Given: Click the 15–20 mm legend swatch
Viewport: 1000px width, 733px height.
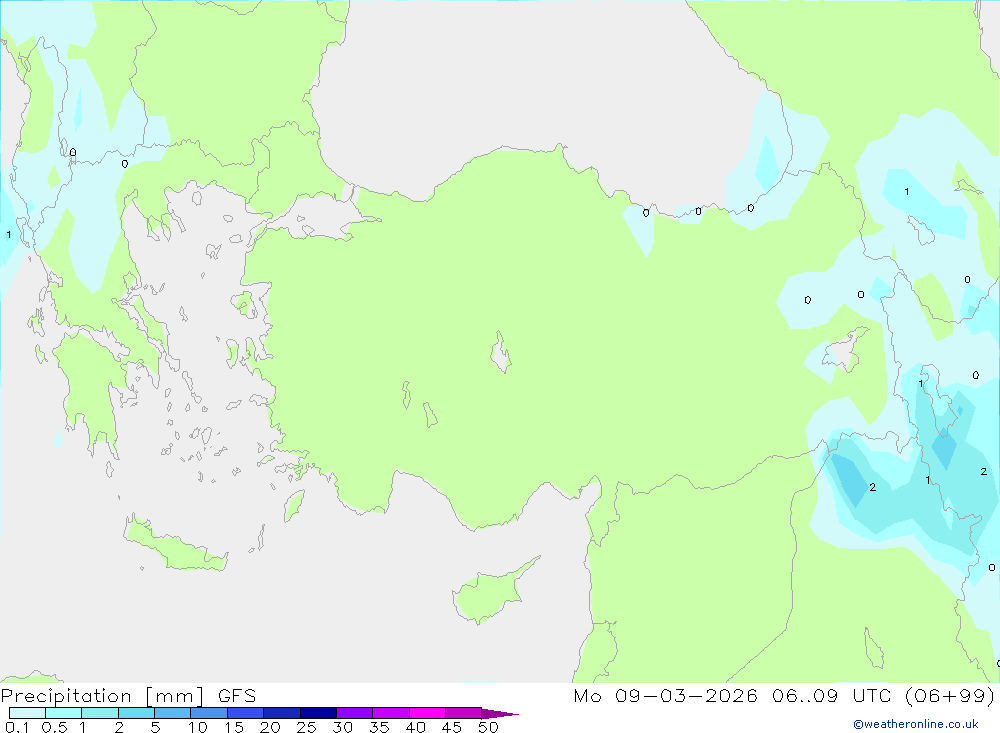Looking at the screenshot, I should (x=246, y=713).
